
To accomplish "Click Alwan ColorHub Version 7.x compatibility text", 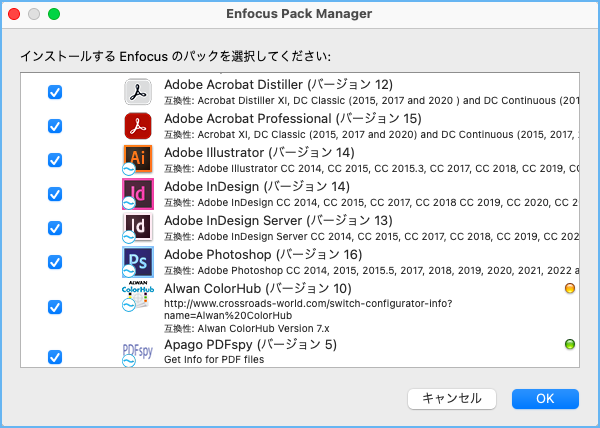I will tap(247, 329).
